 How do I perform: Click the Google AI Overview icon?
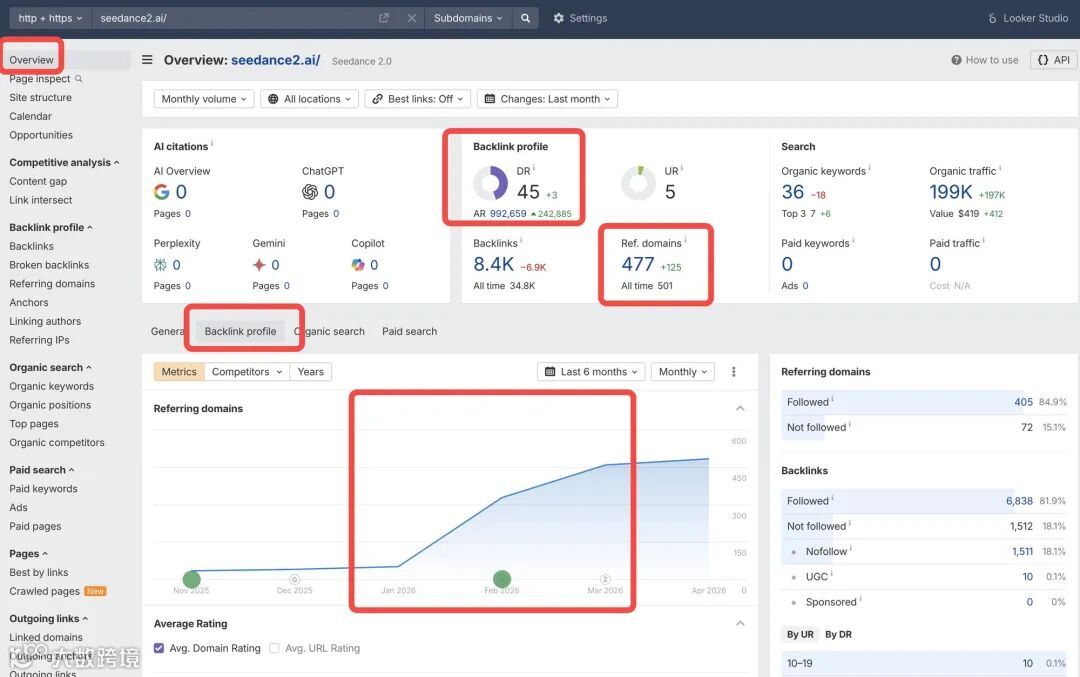[x=162, y=192]
